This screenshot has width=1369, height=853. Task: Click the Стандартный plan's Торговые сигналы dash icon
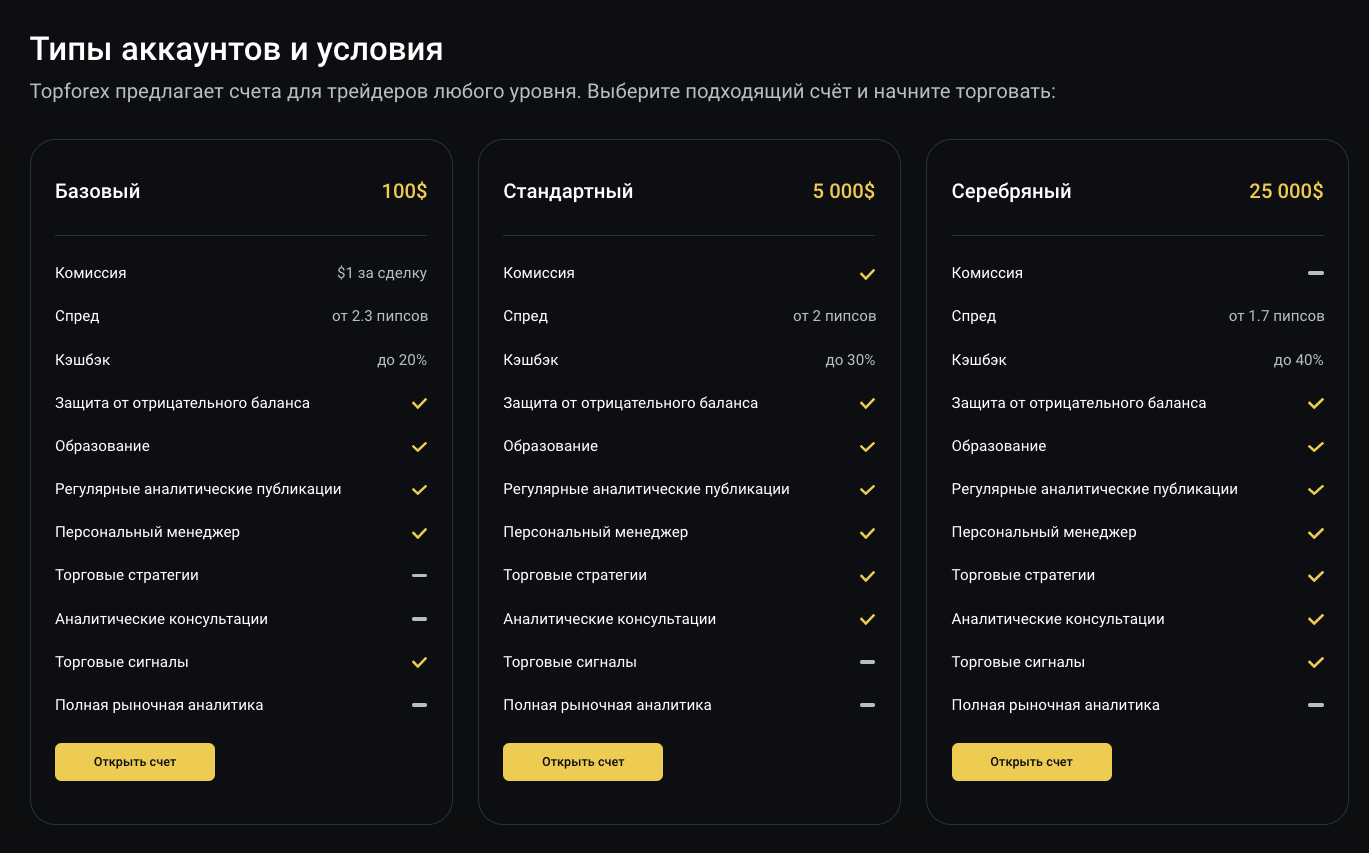pos(867,662)
